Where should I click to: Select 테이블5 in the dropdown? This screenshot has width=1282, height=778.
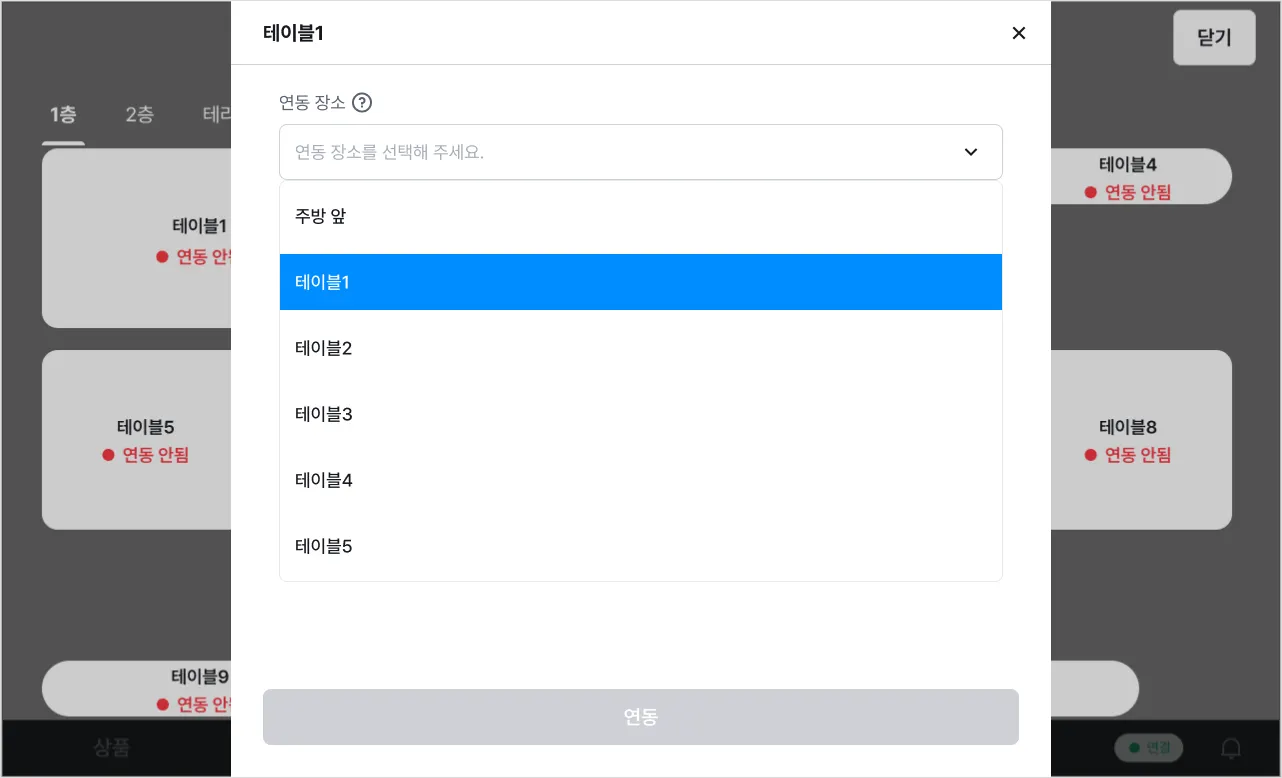point(640,546)
